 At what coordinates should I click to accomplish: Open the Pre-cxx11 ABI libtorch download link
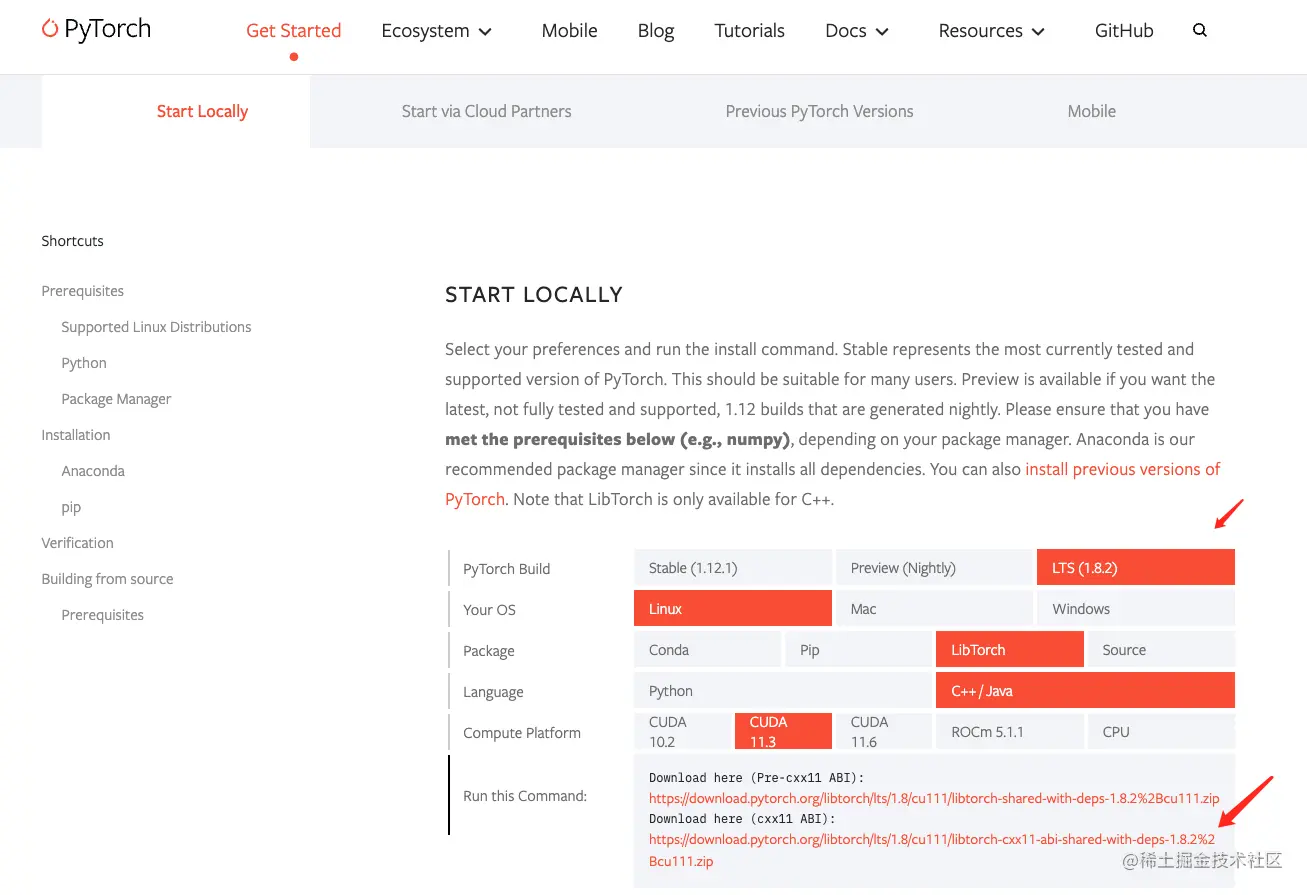click(934, 798)
